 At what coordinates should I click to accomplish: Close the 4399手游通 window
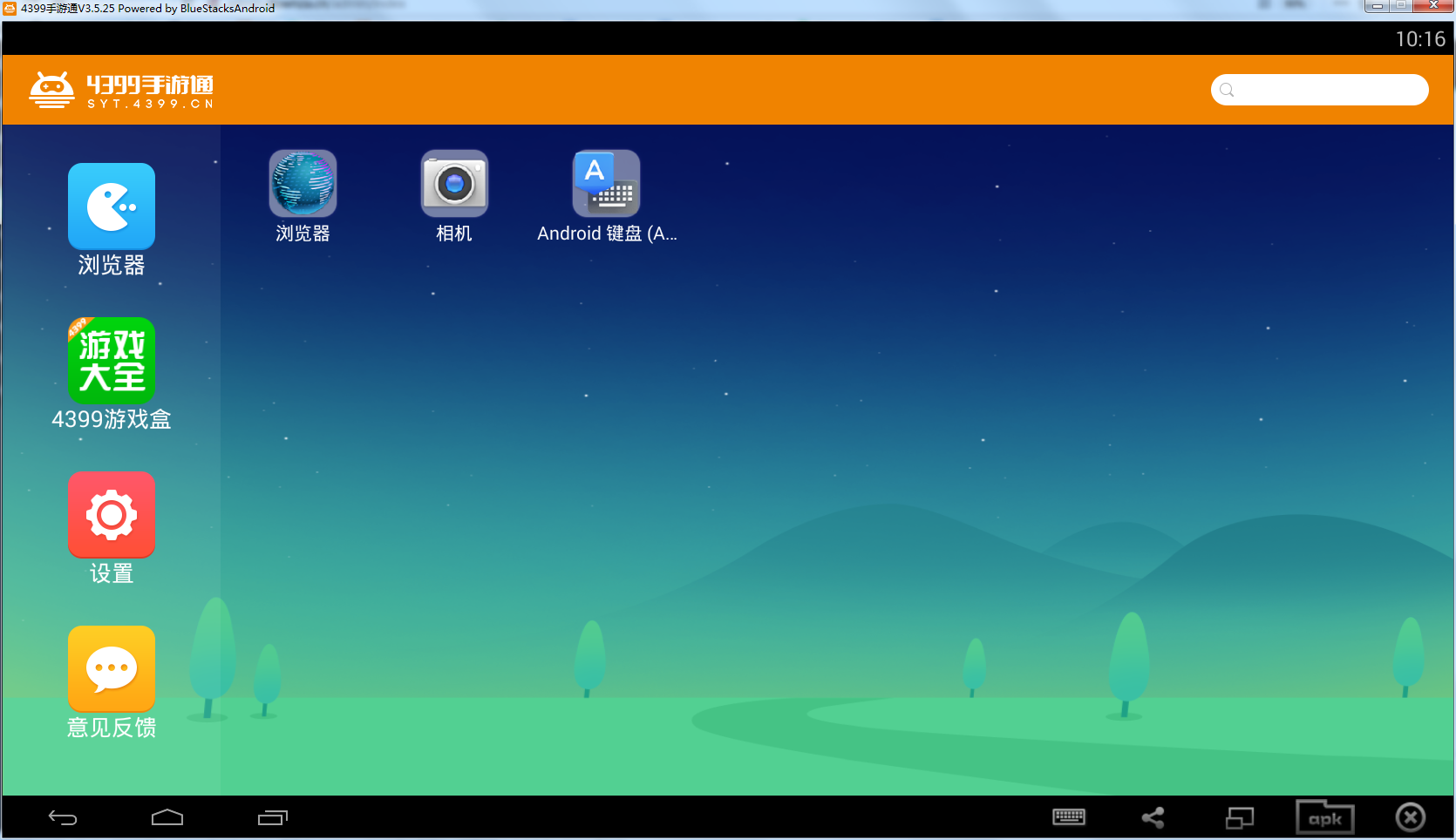(1433, 6)
